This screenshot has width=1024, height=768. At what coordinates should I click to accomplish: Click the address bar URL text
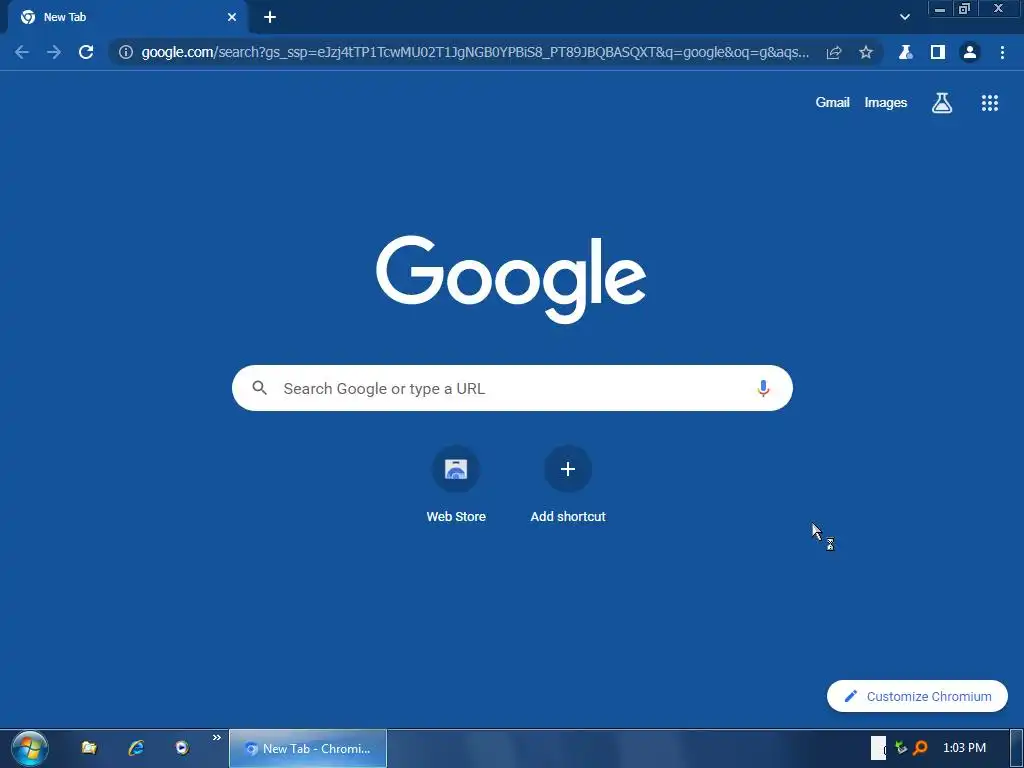tap(475, 52)
